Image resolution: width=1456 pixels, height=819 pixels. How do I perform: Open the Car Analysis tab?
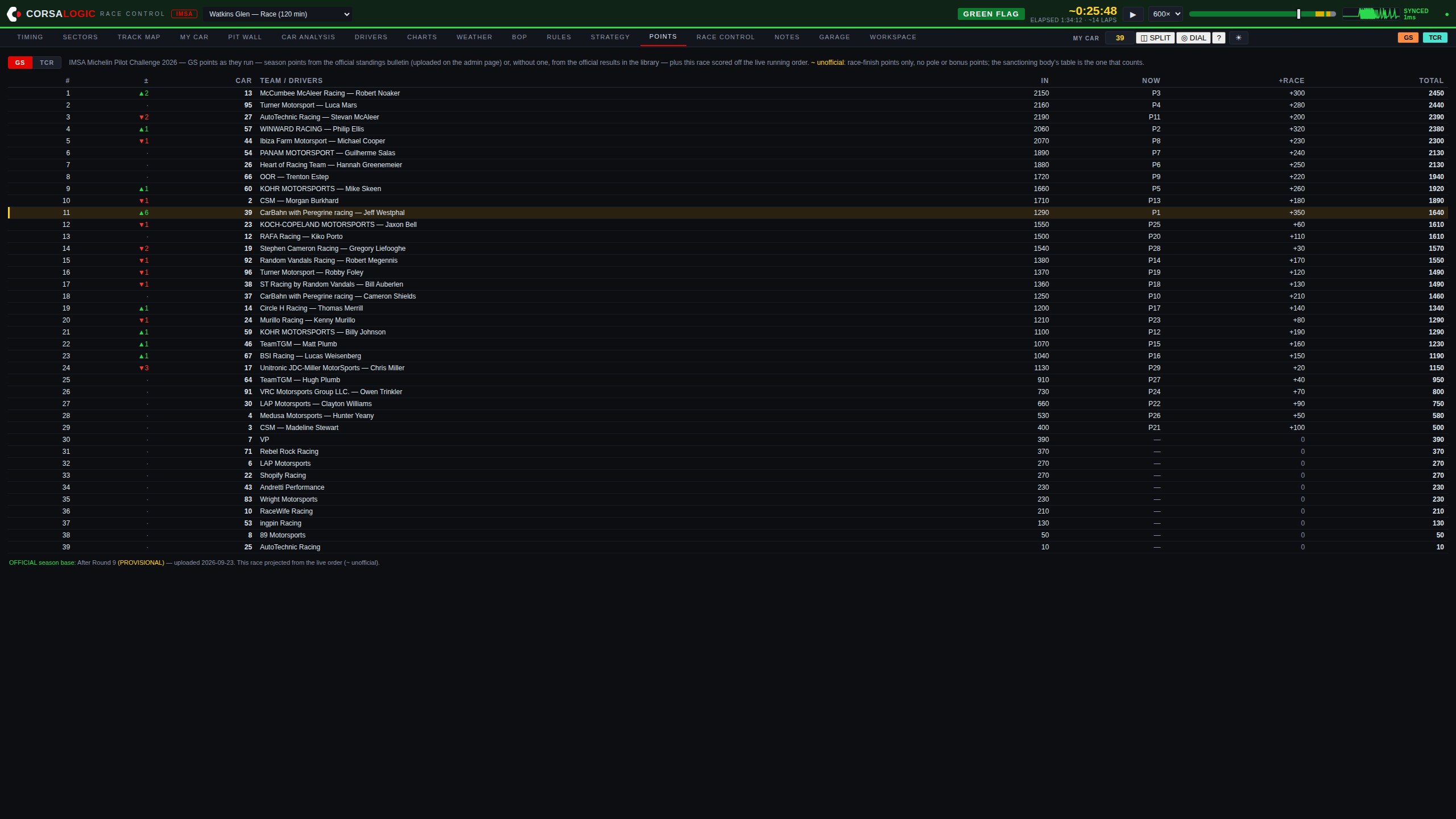point(308,37)
